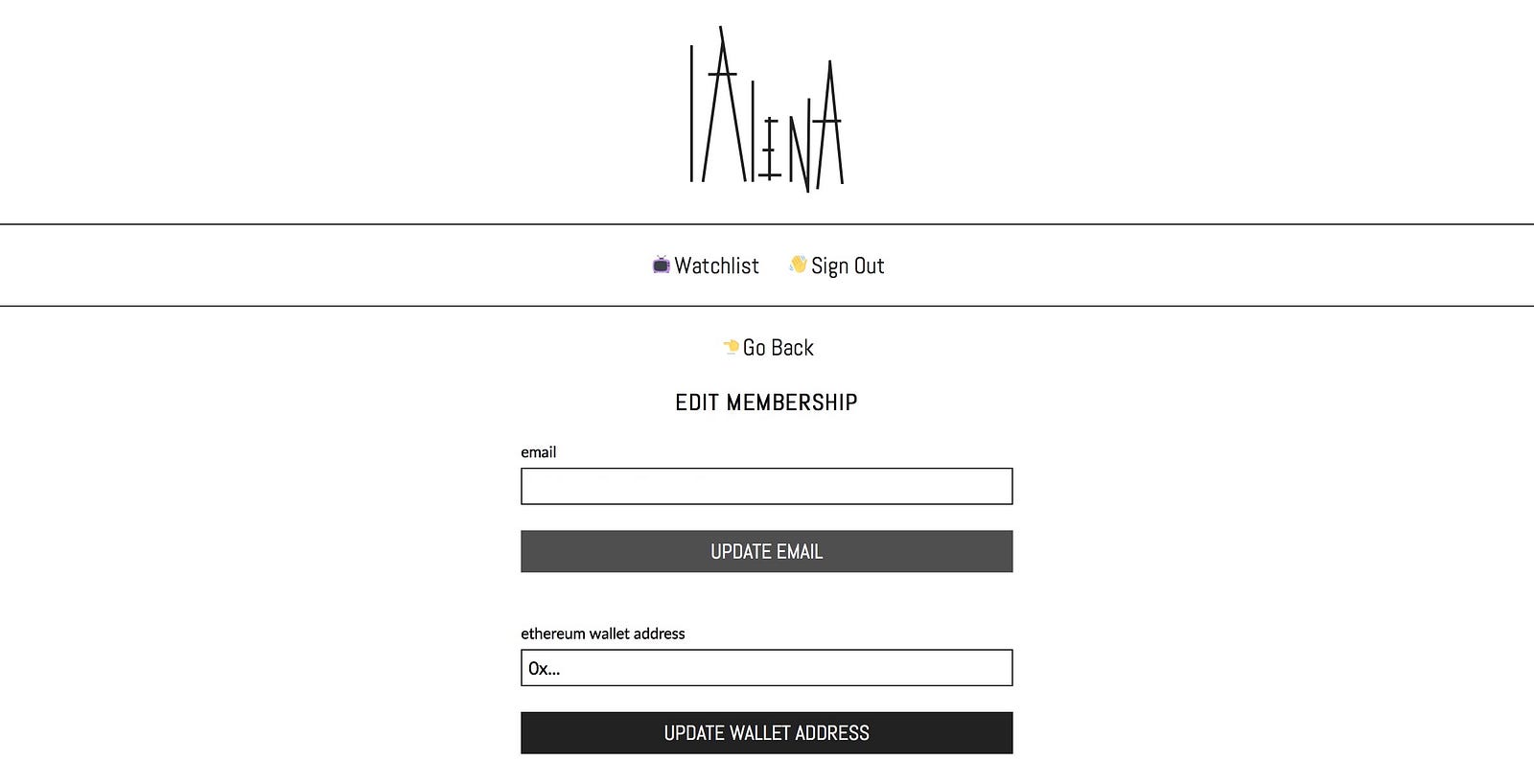This screenshot has height=784, width=1534.
Task: Focus the email input field
Action: (x=766, y=486)
